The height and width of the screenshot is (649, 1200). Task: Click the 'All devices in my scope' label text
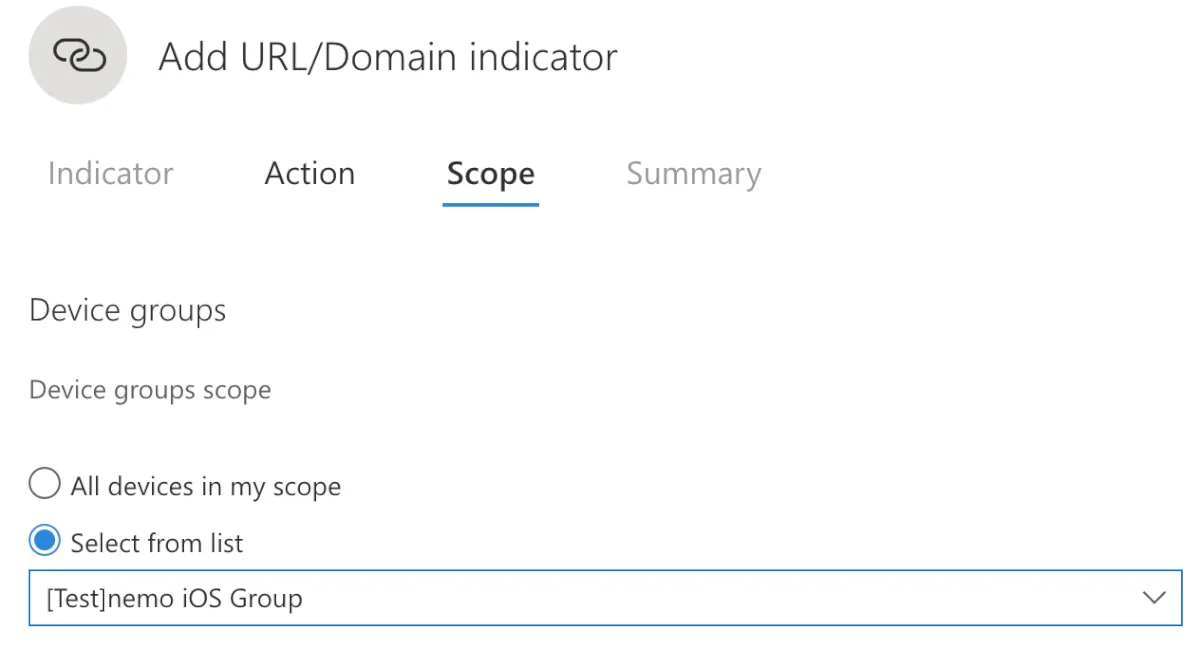tap(205, 487)
